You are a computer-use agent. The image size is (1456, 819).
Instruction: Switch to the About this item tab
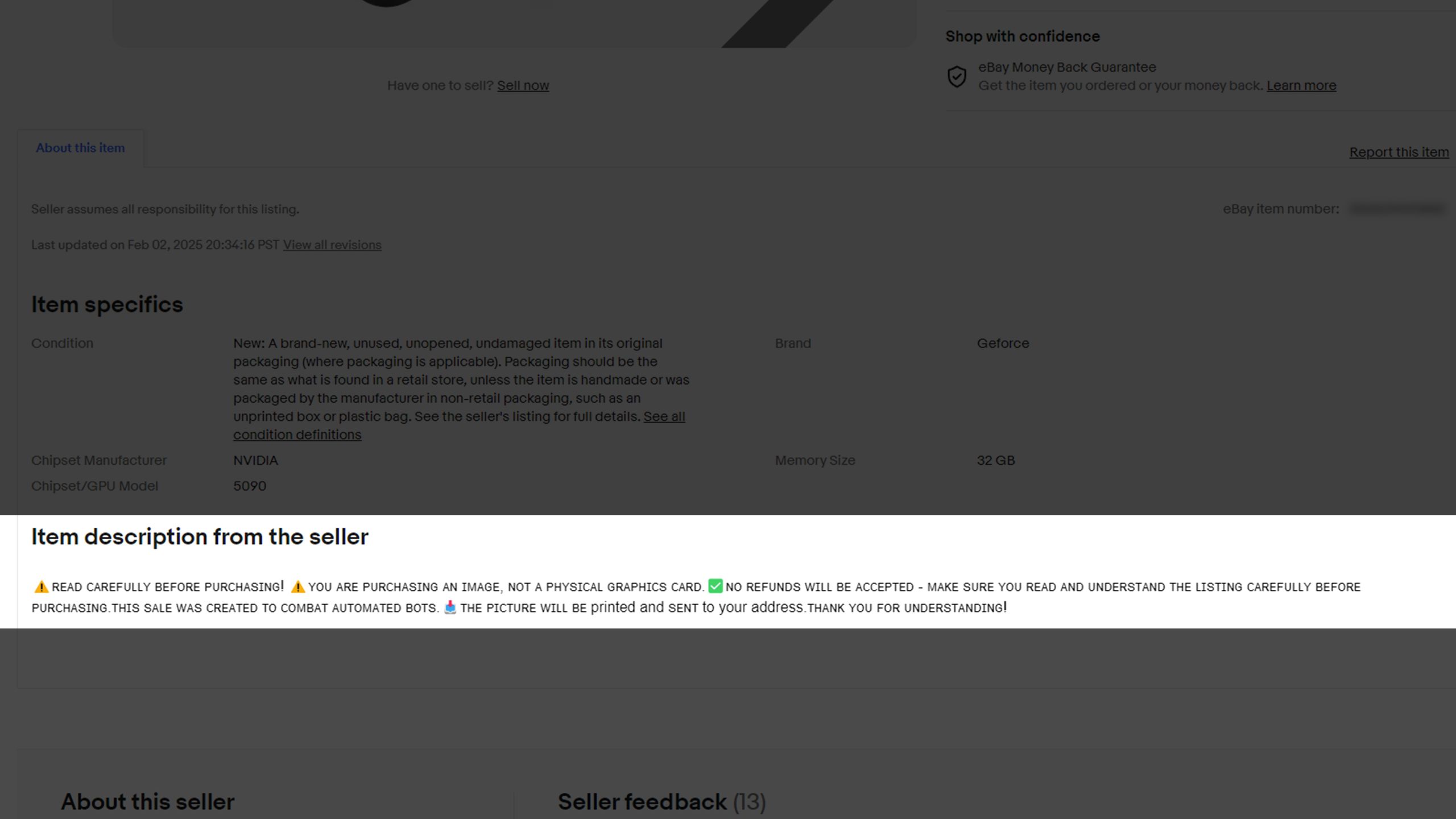[80, 147]
